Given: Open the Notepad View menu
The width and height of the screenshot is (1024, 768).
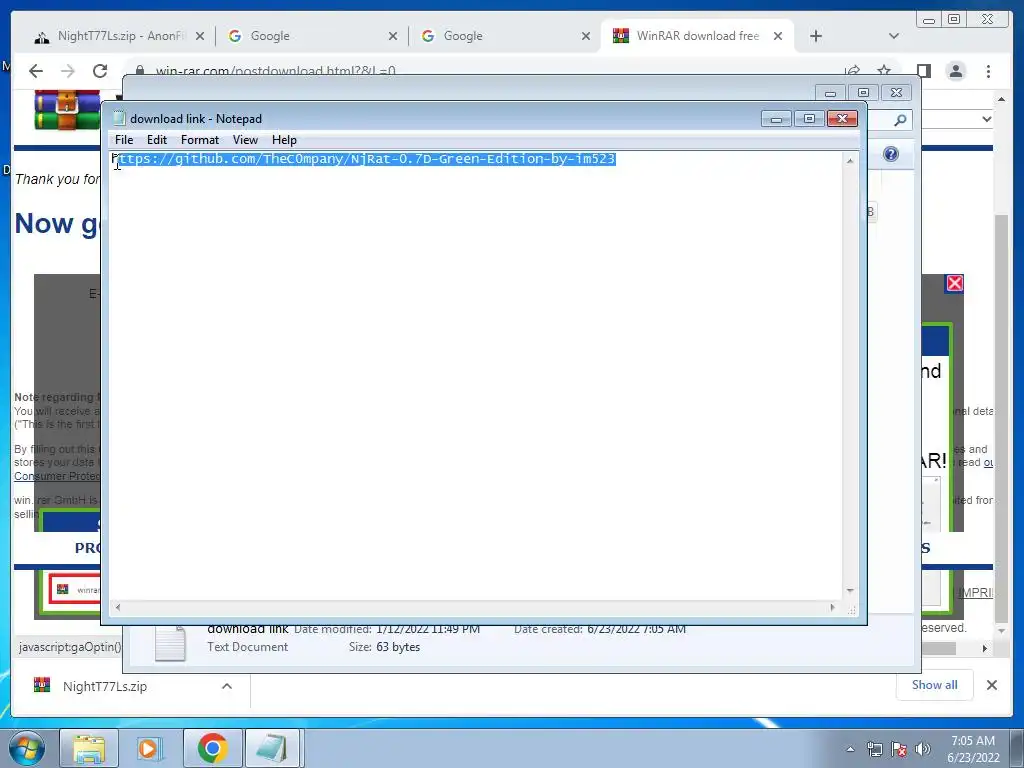Looking at the screenshot, I should click(246, 140).
